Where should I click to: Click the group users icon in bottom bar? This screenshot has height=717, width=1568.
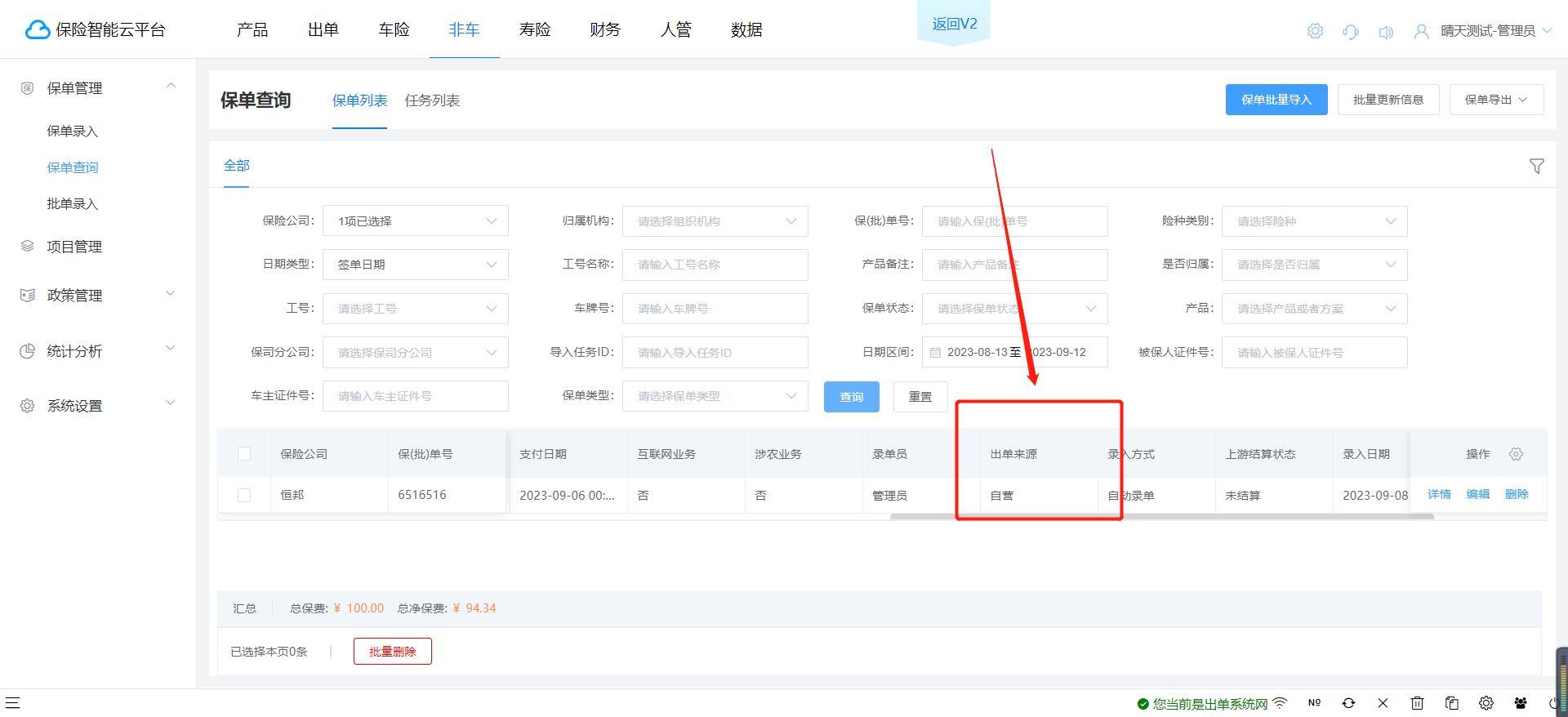coord(1520,703)
